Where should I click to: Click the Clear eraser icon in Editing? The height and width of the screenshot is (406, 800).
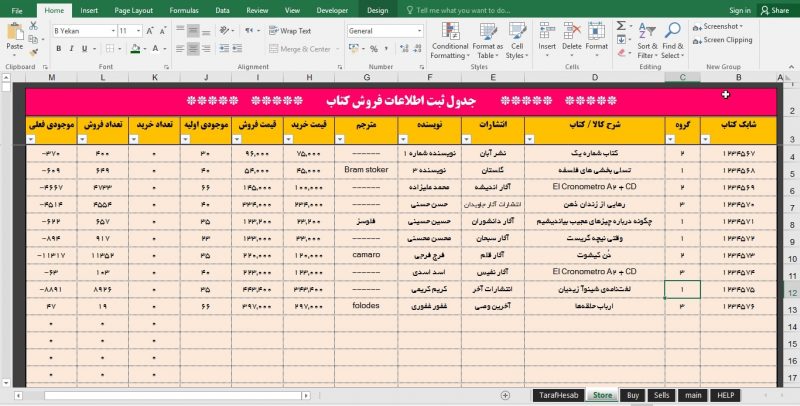point(621,53)
